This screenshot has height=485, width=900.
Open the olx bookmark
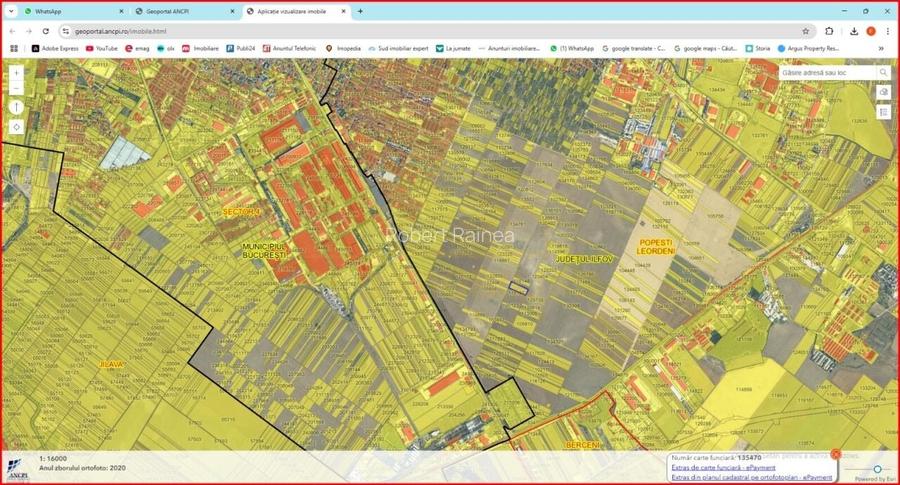tap(166, 49)
